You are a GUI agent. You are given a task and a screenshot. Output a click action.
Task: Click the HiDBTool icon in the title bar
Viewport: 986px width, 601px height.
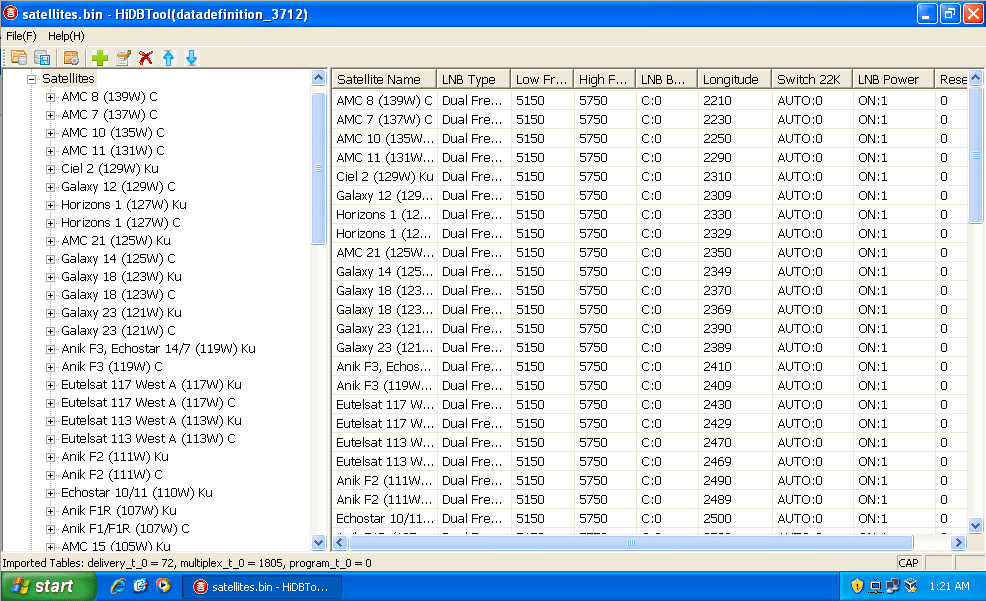[11, 13]
